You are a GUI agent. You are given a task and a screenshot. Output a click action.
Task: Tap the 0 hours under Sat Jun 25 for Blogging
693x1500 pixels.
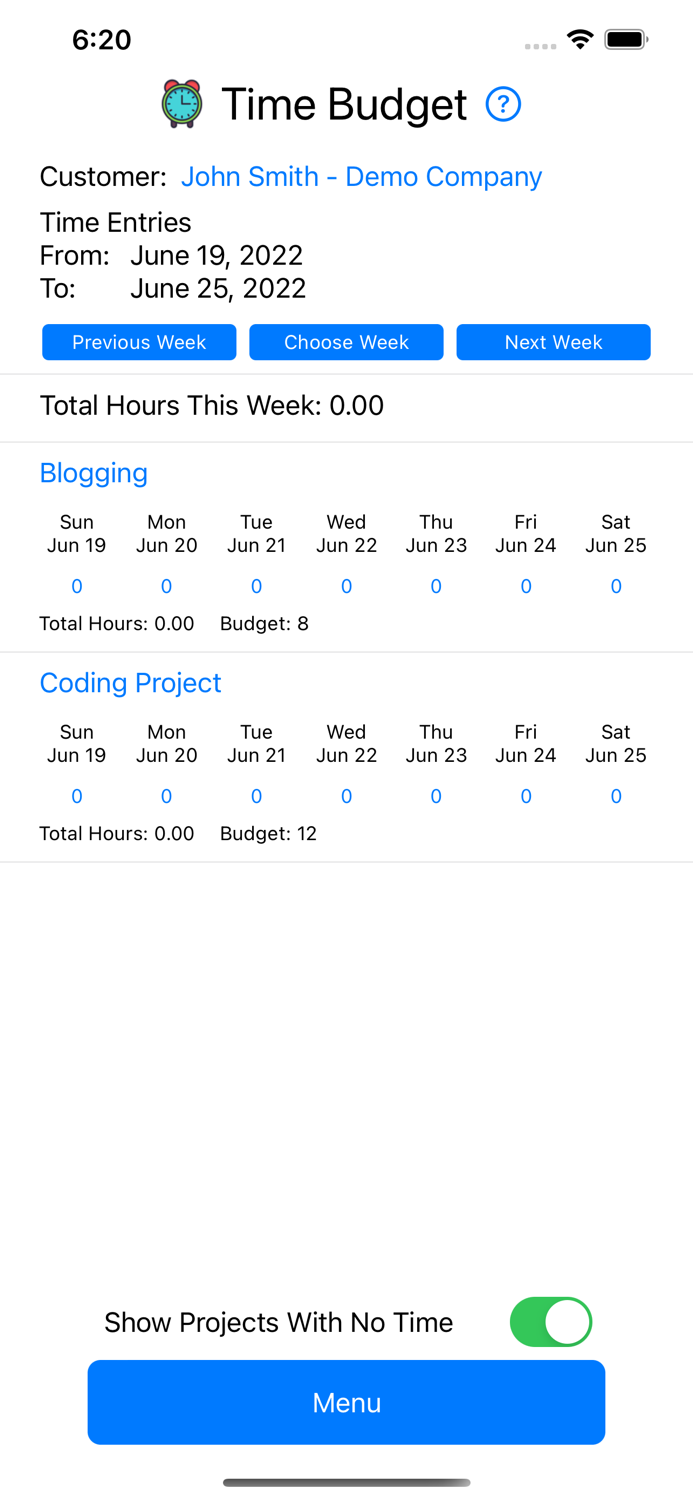pyautogui.click(x=616, y=586)
